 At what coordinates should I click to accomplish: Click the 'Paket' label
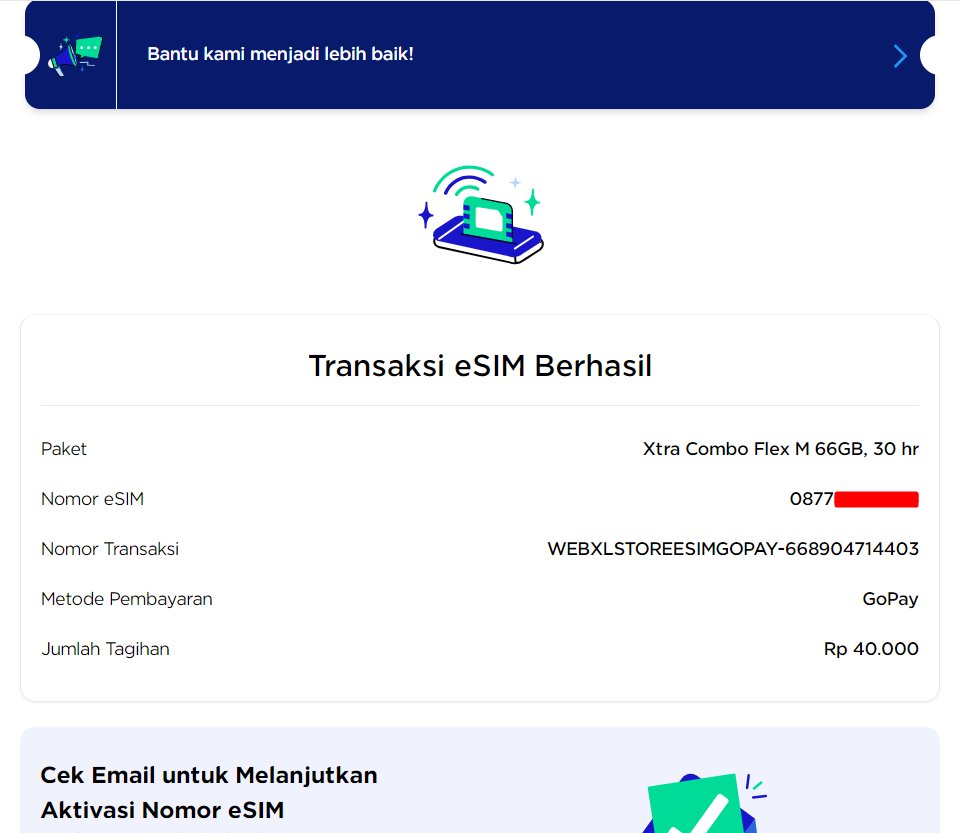coord(64,449)
